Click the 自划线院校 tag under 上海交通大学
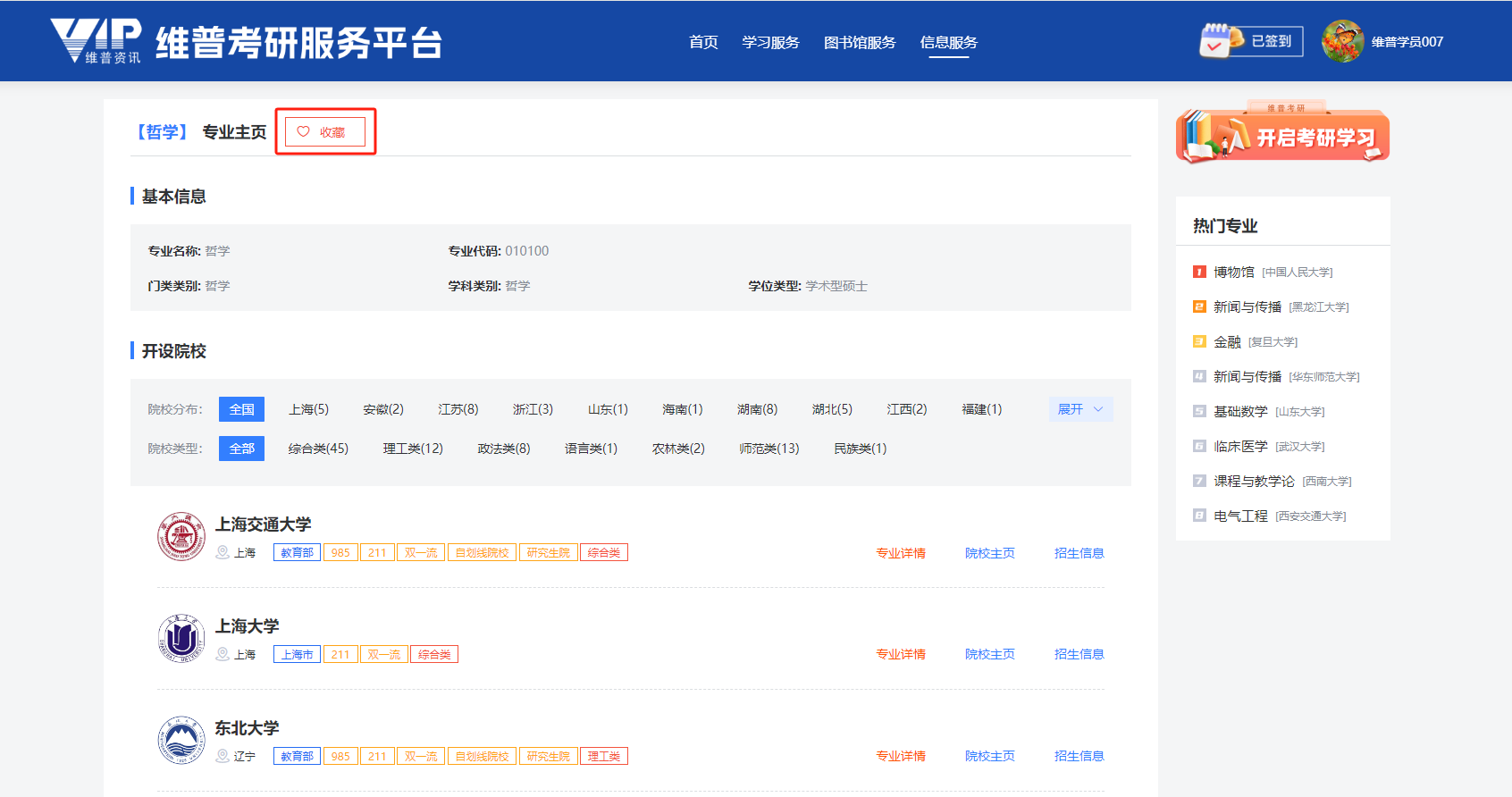Screen dimensions: 1512x797 pyautogui.click(x=482, y=552)
